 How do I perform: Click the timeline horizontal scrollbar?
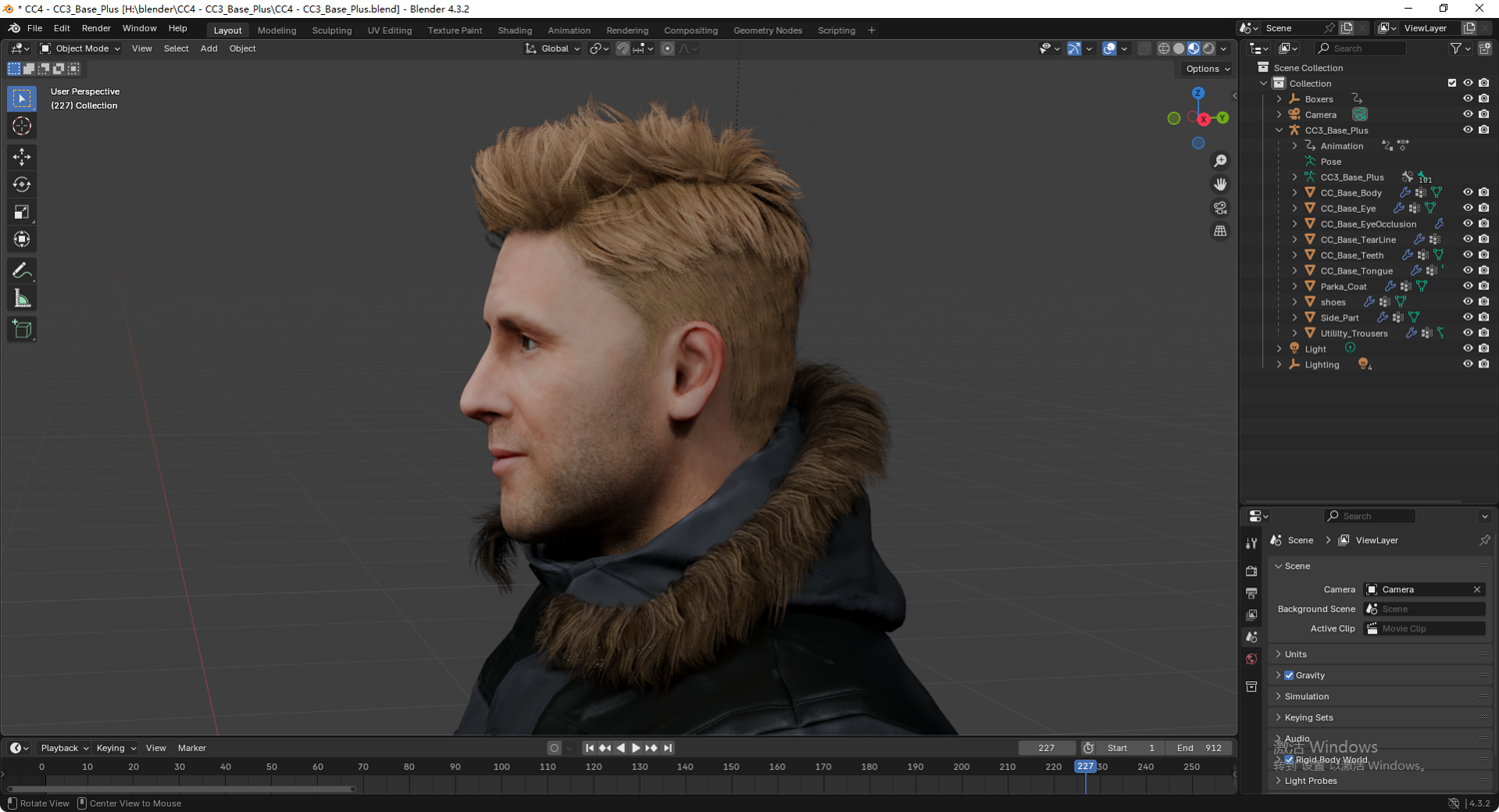point(182,789)
